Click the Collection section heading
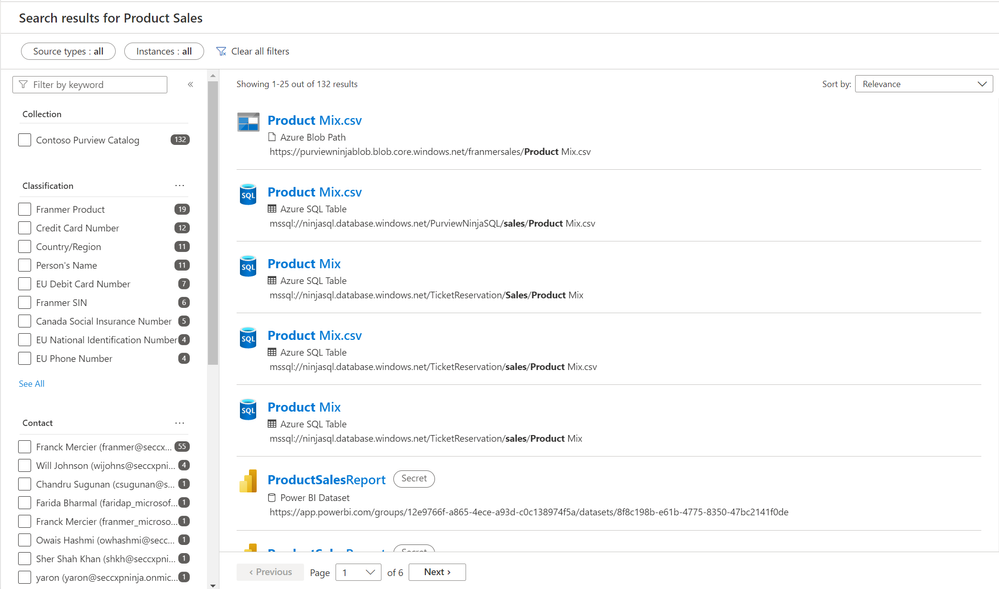The image size is (999, 589). [x=42, y=114]
